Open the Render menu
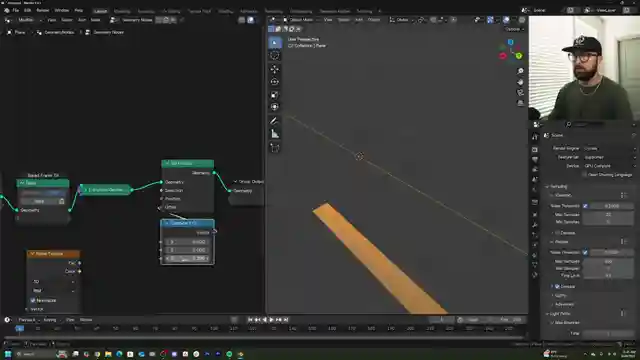Viewport: 640px width, 360px height. (42, 10)
